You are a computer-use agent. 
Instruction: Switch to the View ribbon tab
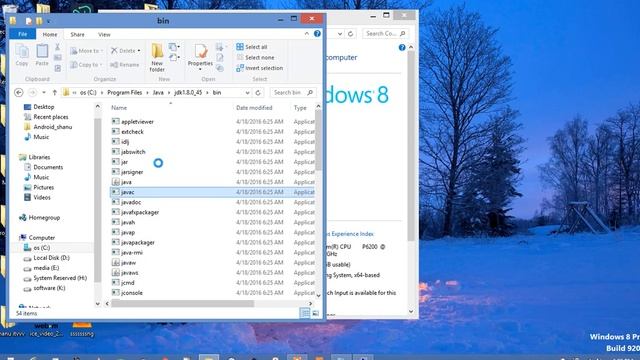pyautogui.click(x=104, y=34)
